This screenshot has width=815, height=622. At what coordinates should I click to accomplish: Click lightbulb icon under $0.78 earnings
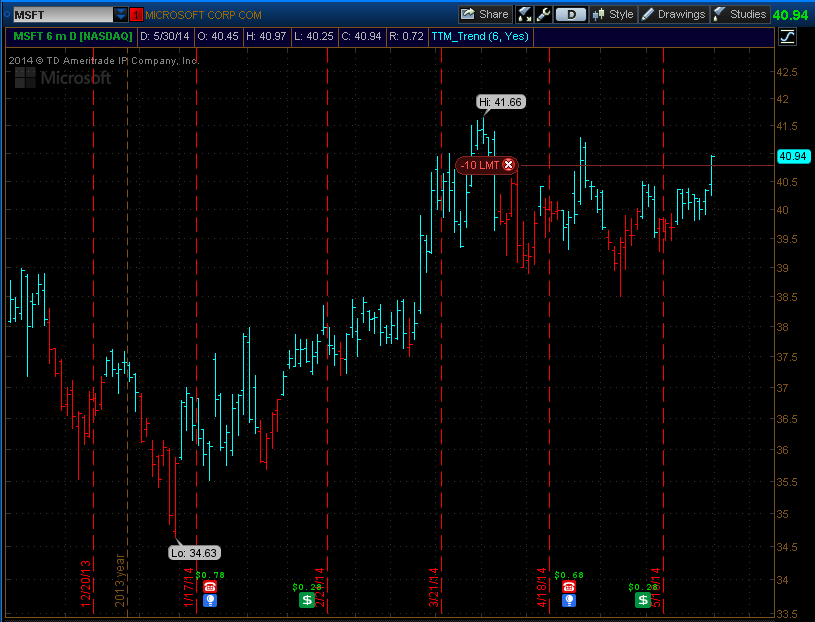click(209, 601)
